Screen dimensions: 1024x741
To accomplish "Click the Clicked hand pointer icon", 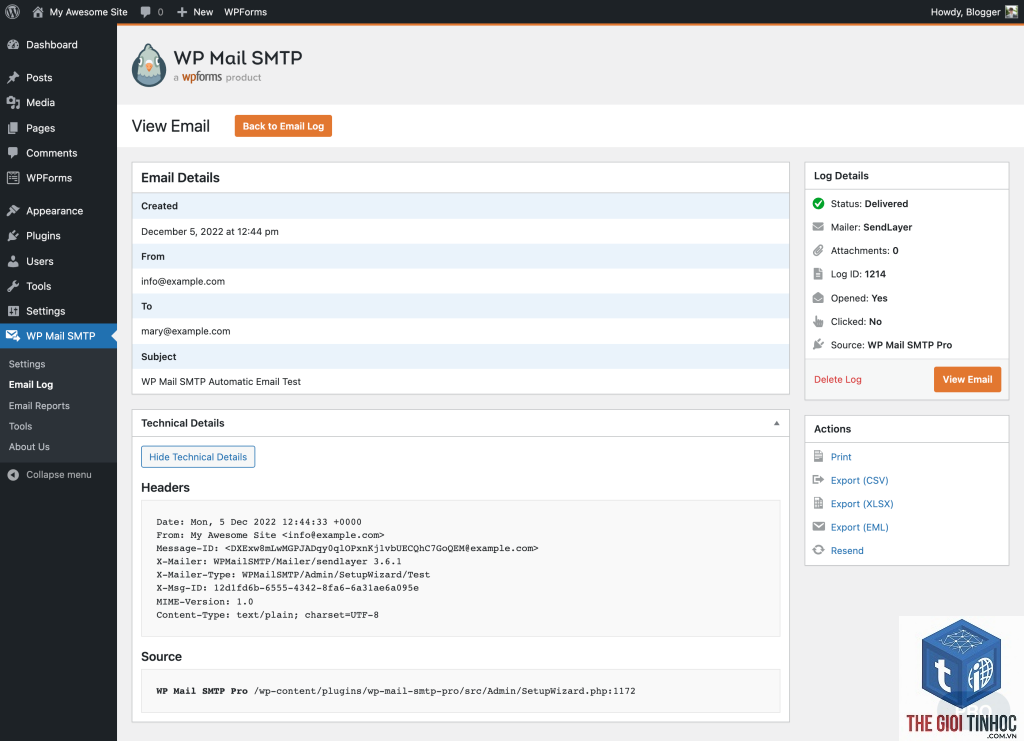I will (818, 321).
